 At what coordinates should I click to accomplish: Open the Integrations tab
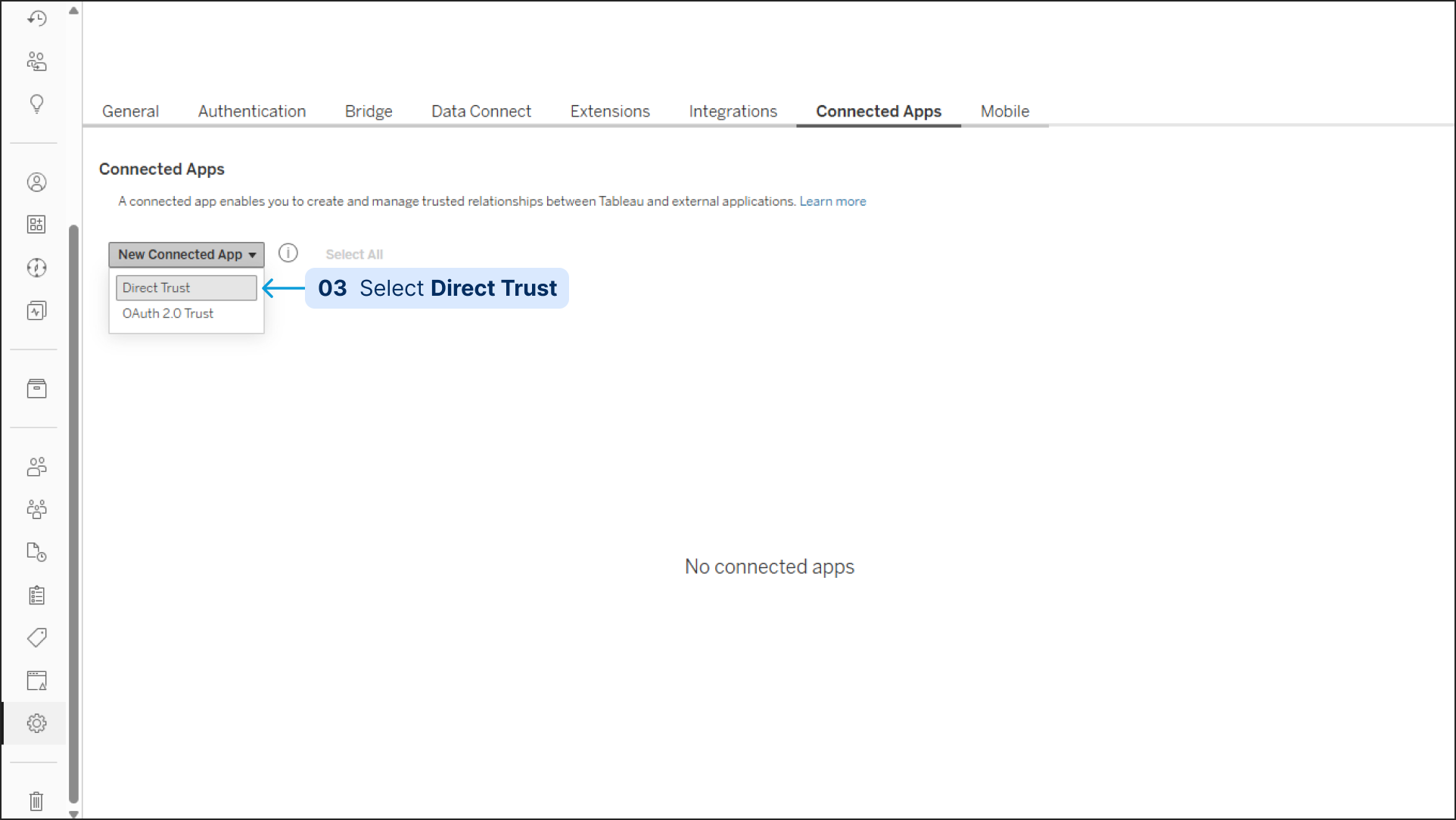(733, 111)
